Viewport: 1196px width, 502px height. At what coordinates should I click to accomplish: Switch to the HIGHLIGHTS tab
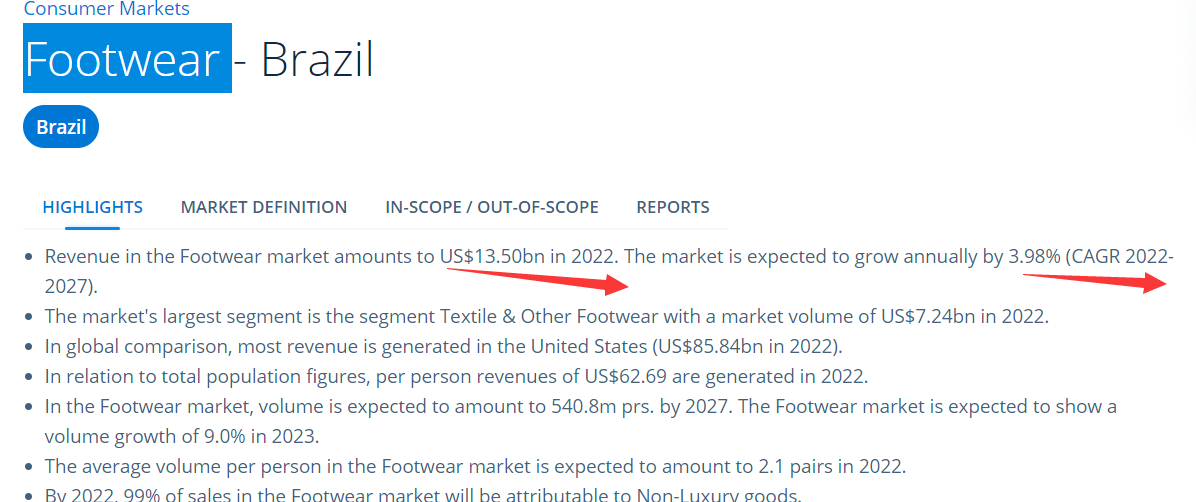[x=93, y=207]
